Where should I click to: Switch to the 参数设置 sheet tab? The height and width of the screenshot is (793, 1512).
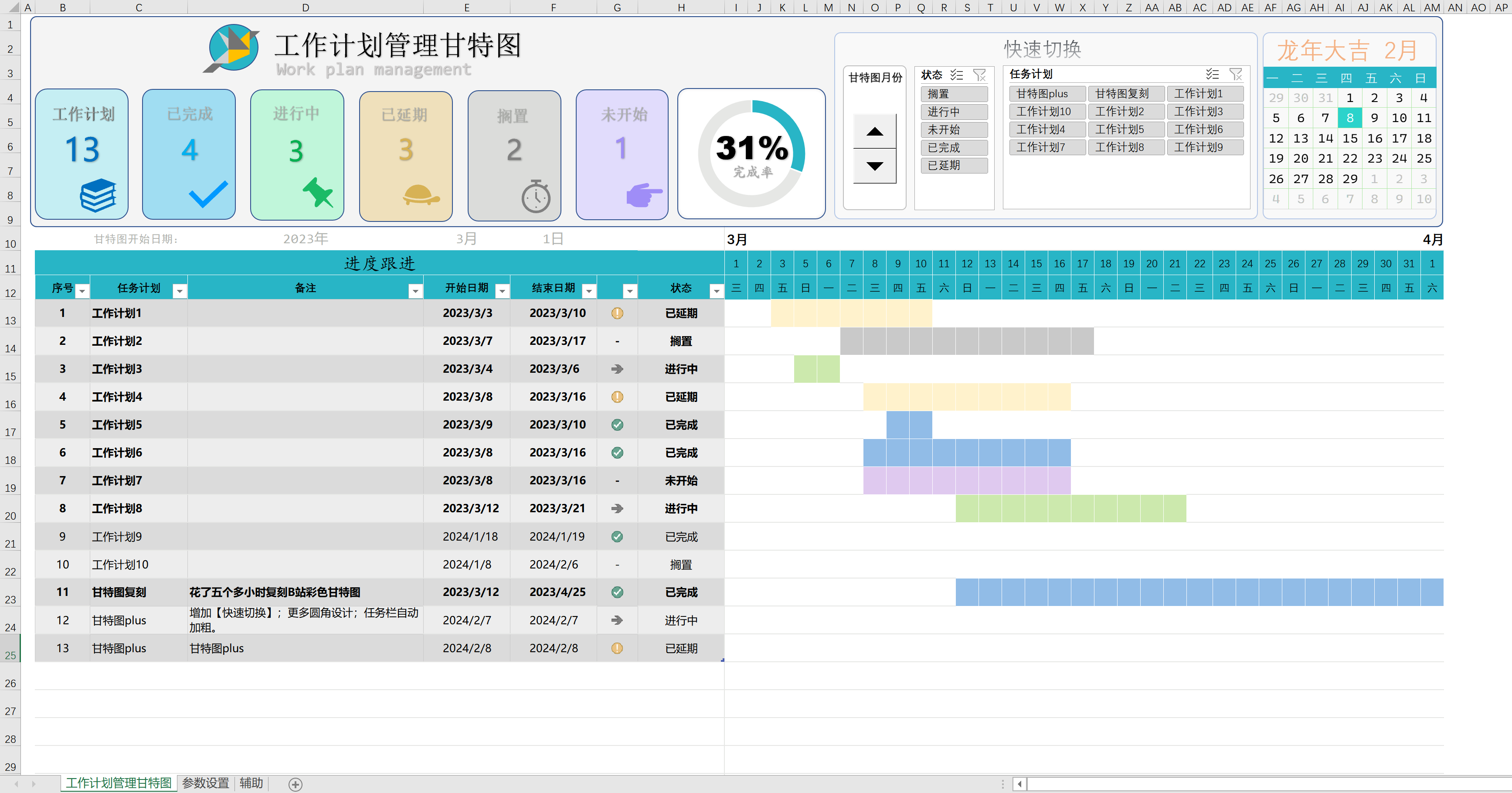click(205, 783)
